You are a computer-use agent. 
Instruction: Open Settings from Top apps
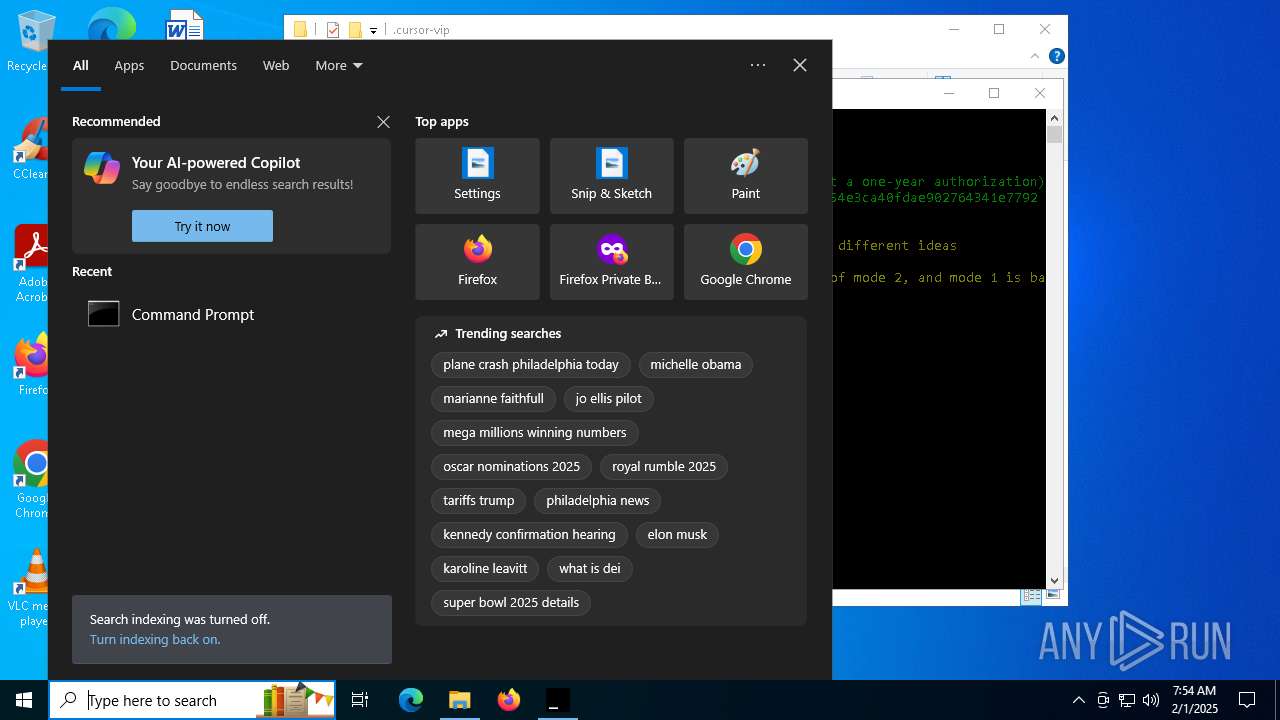(x=477, y=176)
